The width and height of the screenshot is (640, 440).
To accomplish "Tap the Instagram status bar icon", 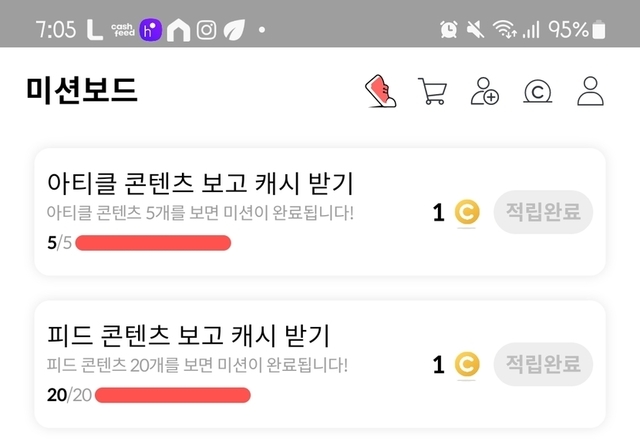I will point(207,29).
